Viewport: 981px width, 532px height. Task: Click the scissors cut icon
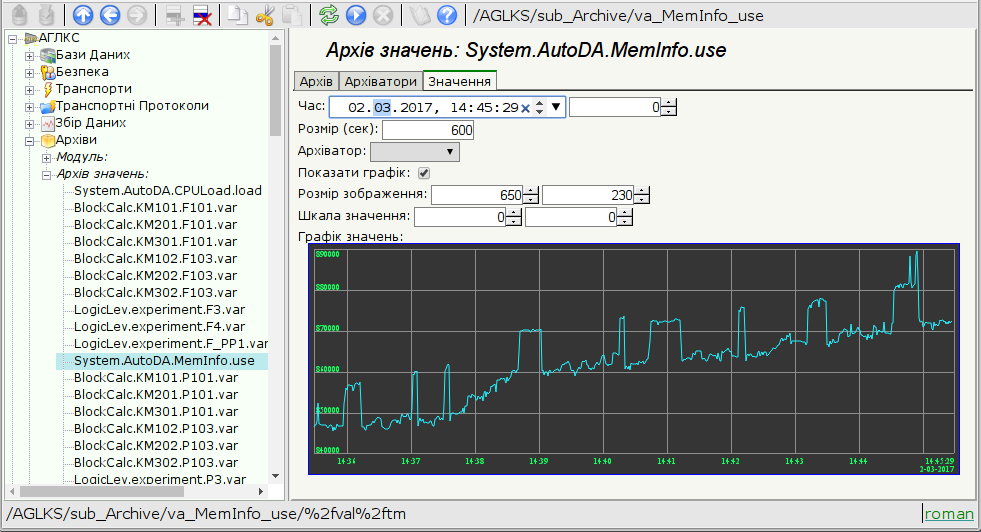click(x=265, y=15)
